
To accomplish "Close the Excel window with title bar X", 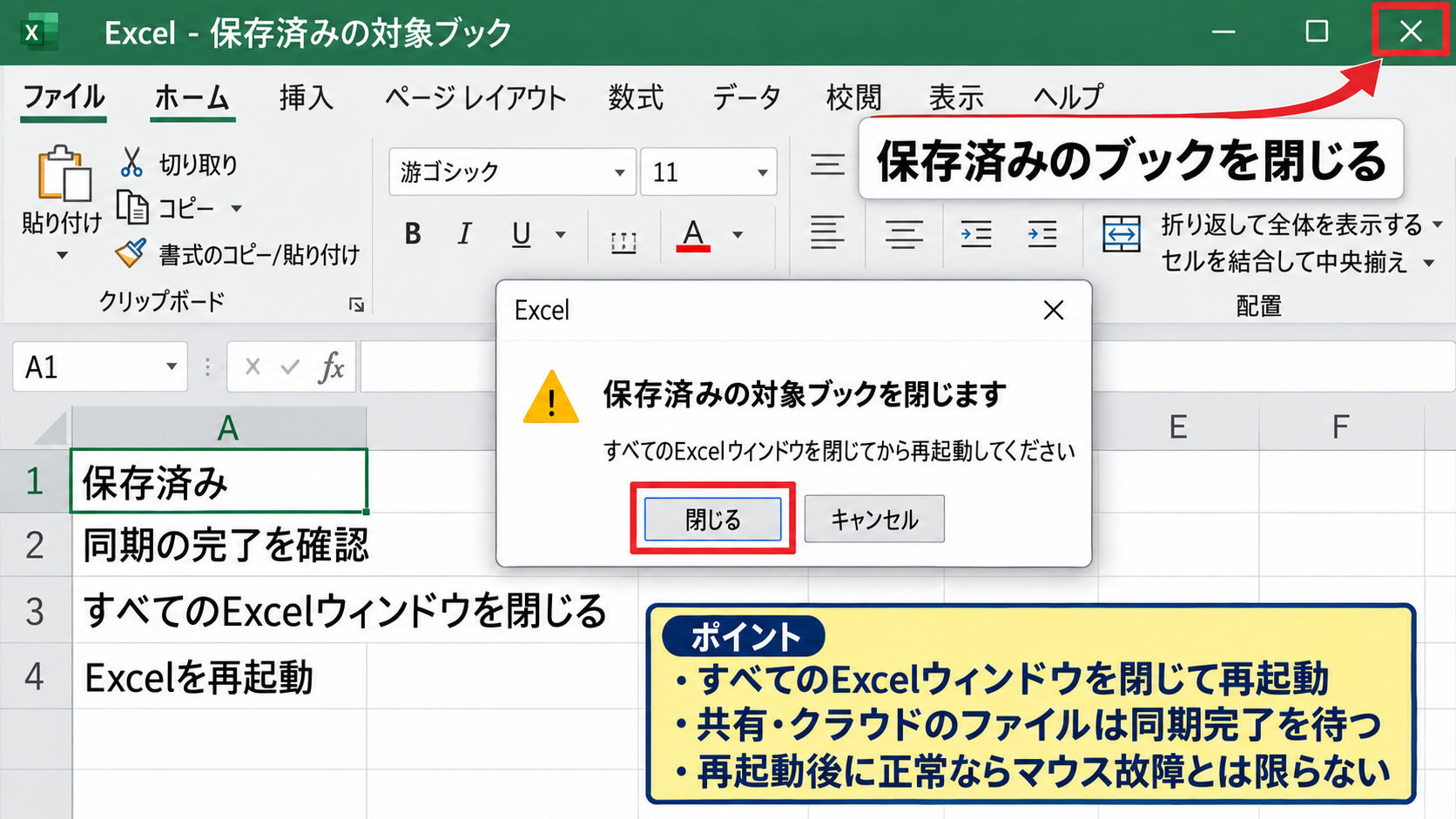I will coord(1411,32).
